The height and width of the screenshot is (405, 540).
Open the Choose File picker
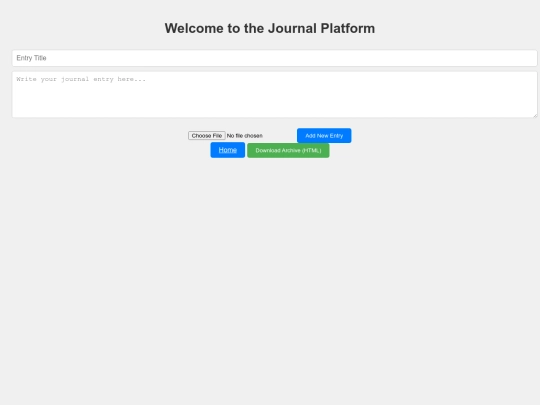[x=207, y=136]
